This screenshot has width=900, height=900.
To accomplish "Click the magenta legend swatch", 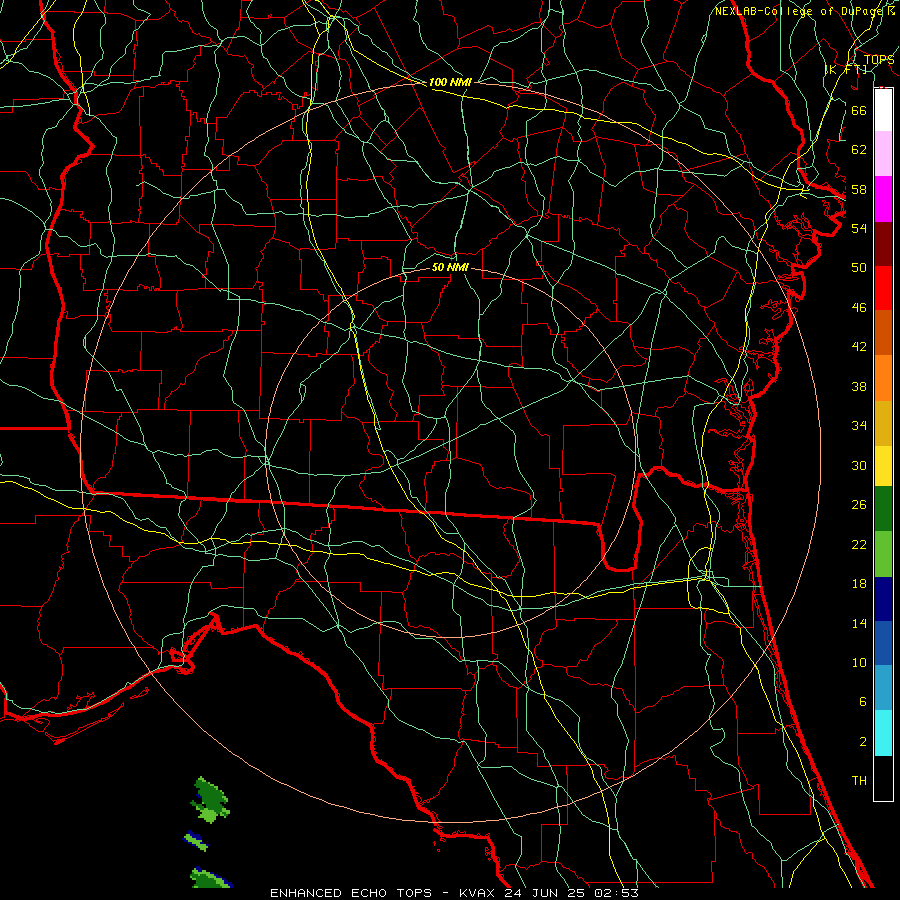I will (883, 199).
